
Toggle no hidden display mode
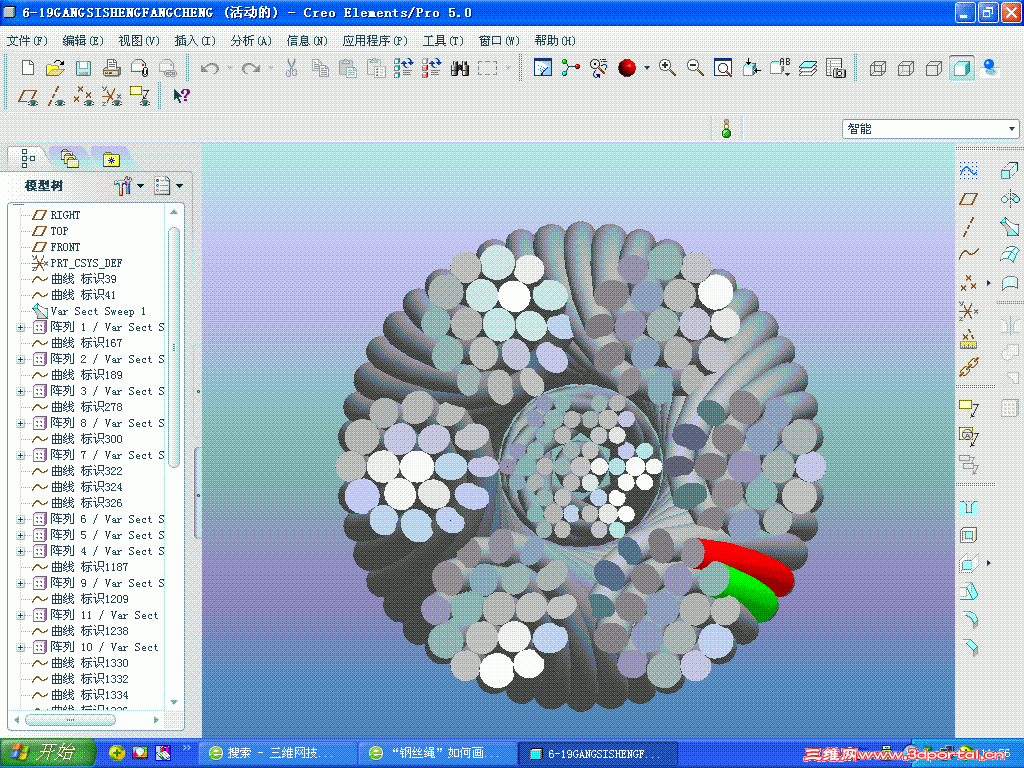click(x=934, y=68)
